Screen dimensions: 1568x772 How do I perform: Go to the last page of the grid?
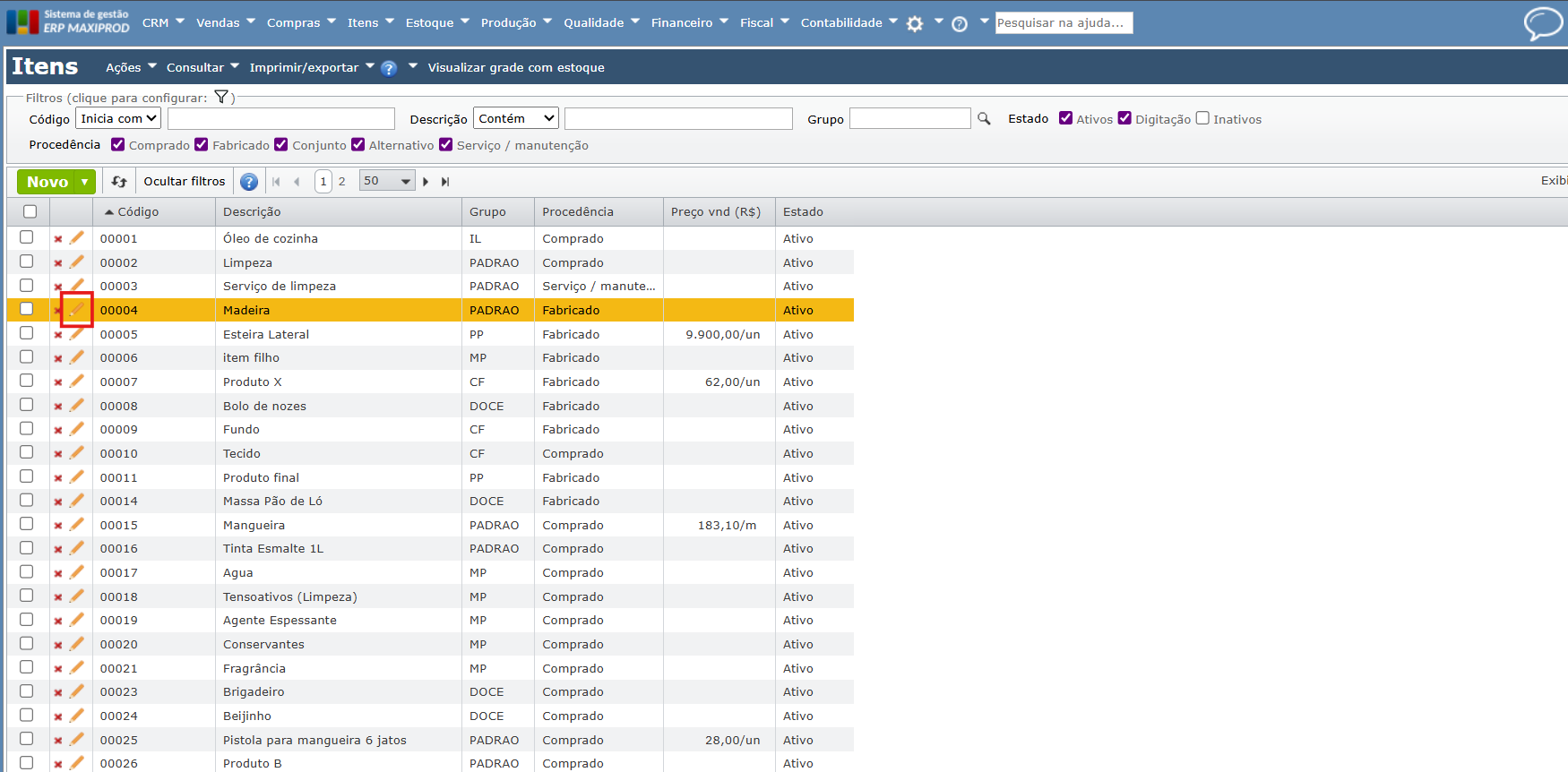445,182
